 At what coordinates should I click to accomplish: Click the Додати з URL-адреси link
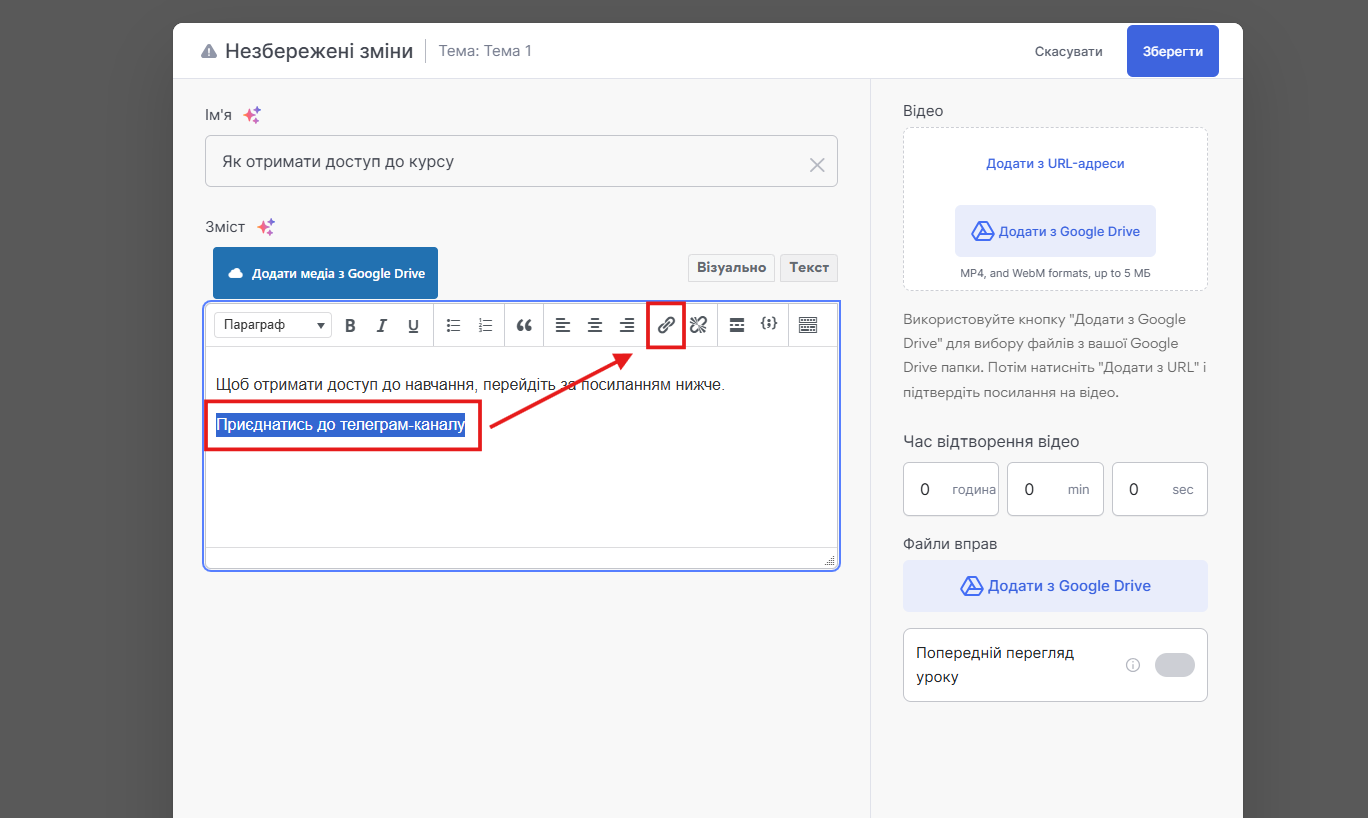click(1055, 164)
